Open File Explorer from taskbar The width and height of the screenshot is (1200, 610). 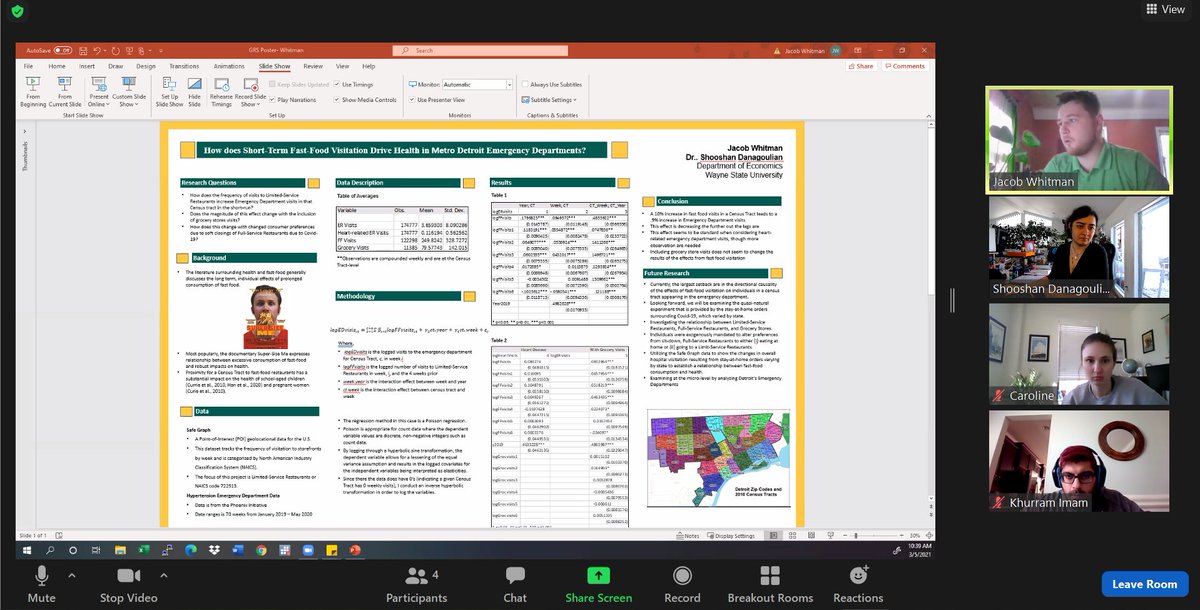[x=120, y=551]
